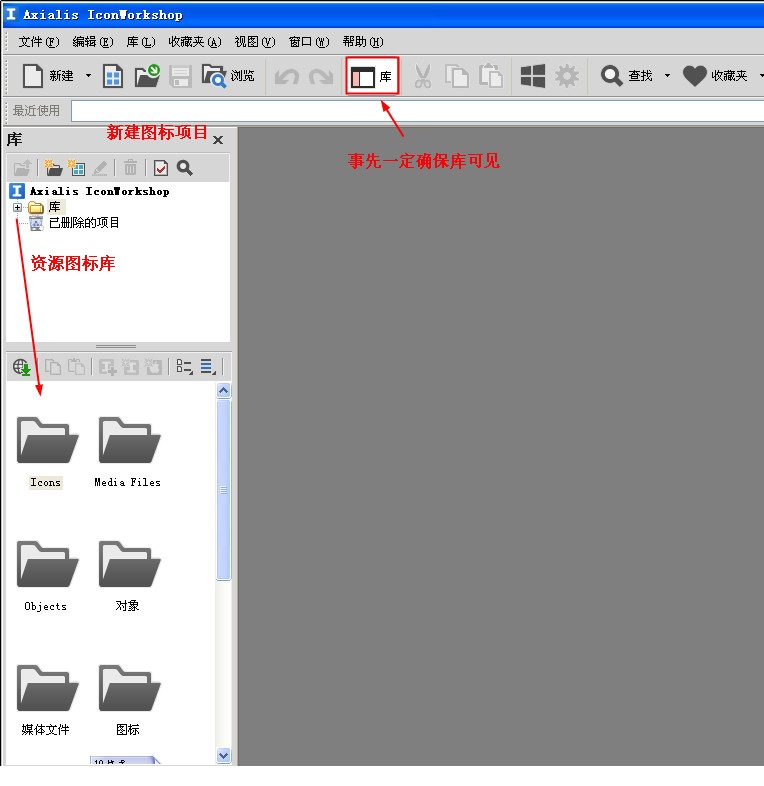Open the display mode list dropdown

(x=184, y=367)
